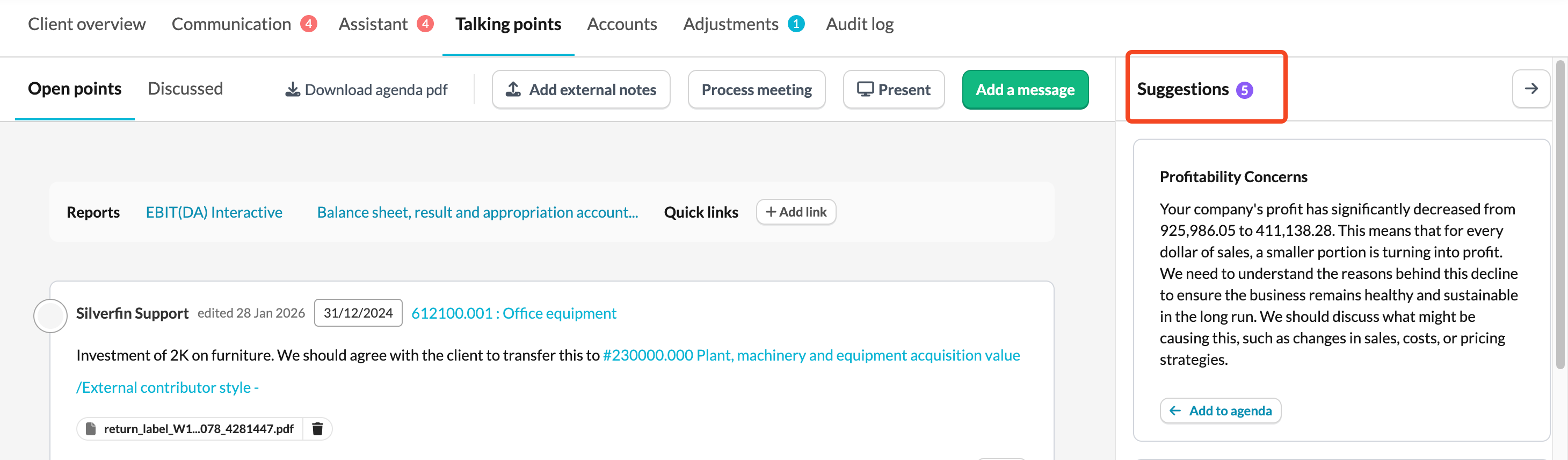Click the upload icon for external notes
The image size is (1568, 460).
513,90
